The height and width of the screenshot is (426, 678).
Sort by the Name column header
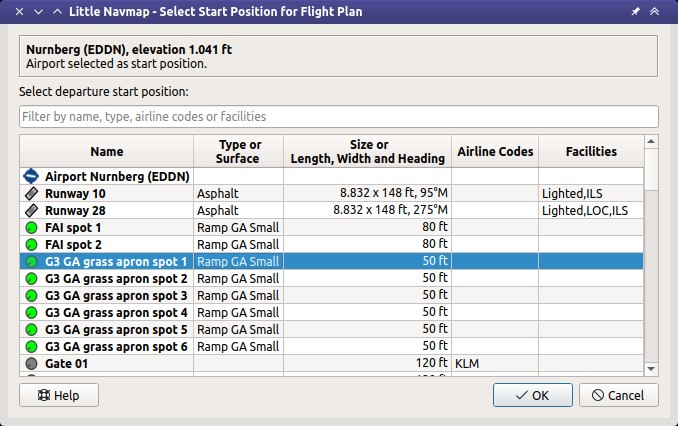pyautogui.click(x=107, y=151)
